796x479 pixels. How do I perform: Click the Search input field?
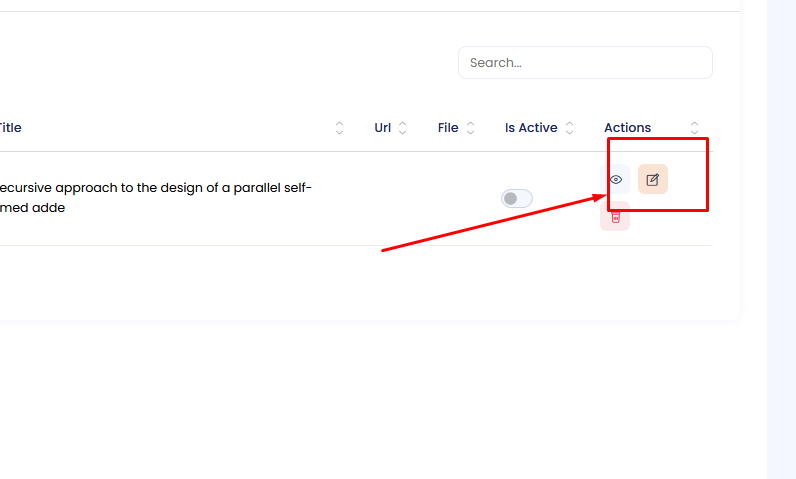tap(585, 62)
